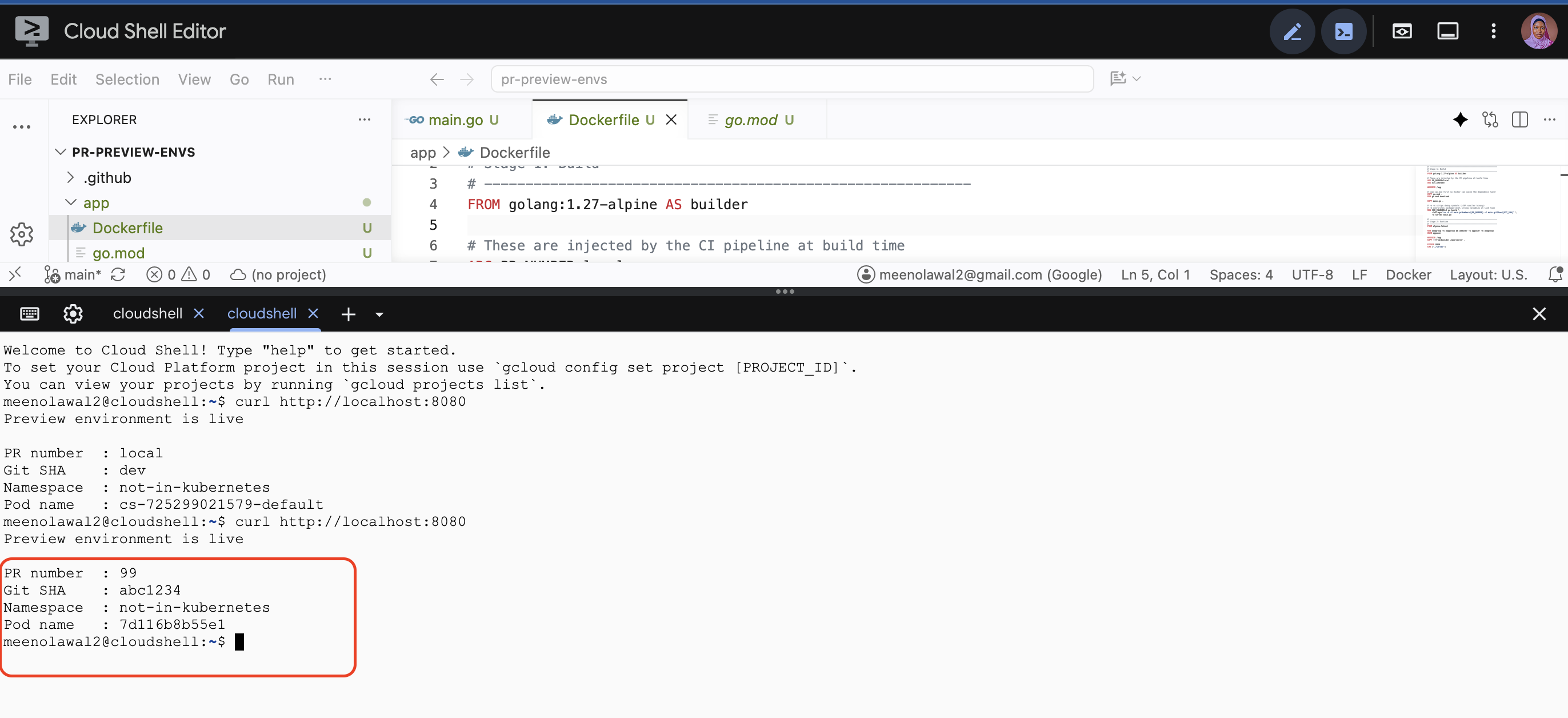
Task: Open terminal settings gear icon
Action: [x=73, y=314]
